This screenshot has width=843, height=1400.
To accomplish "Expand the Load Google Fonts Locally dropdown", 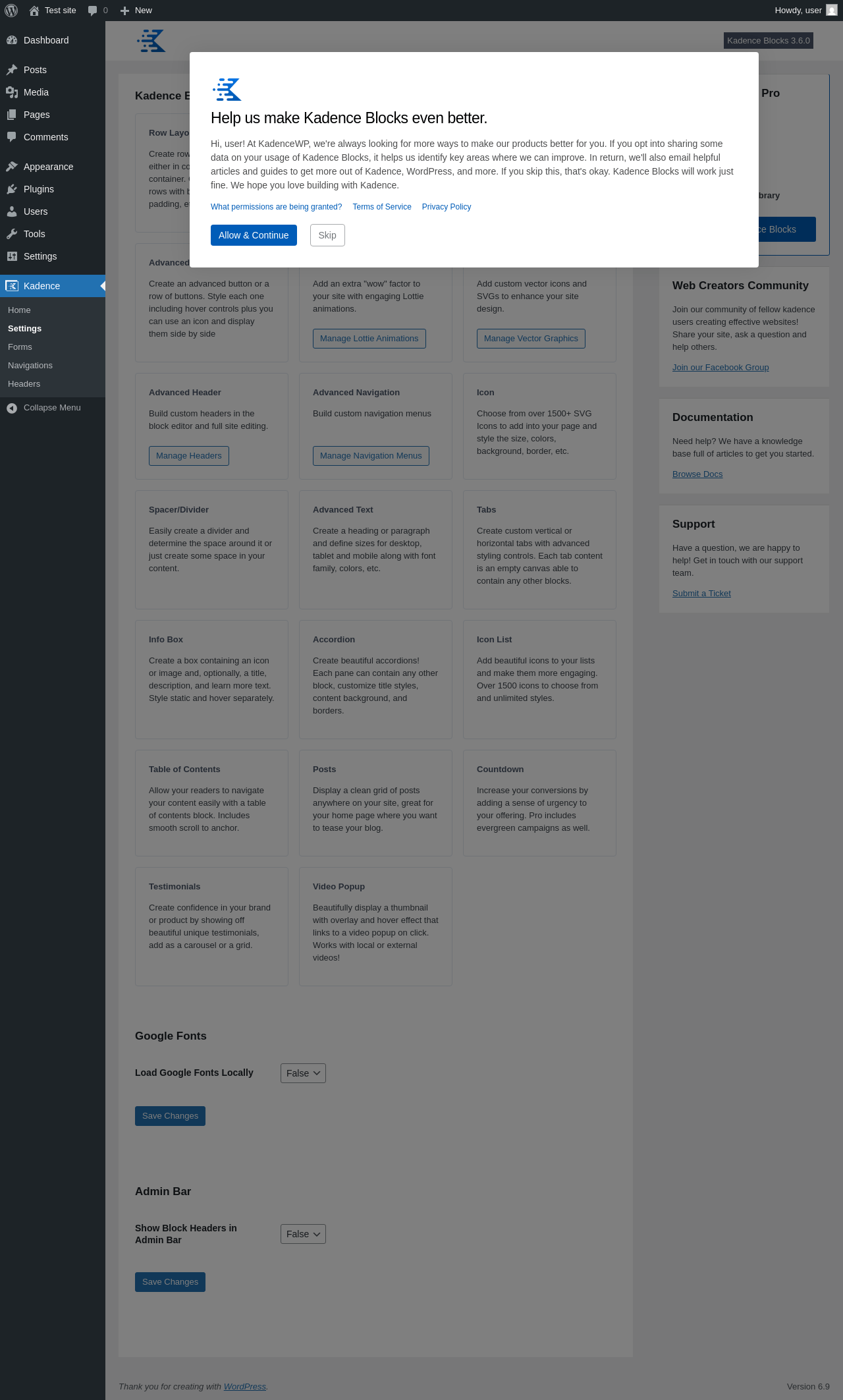I will (303, 1073).
